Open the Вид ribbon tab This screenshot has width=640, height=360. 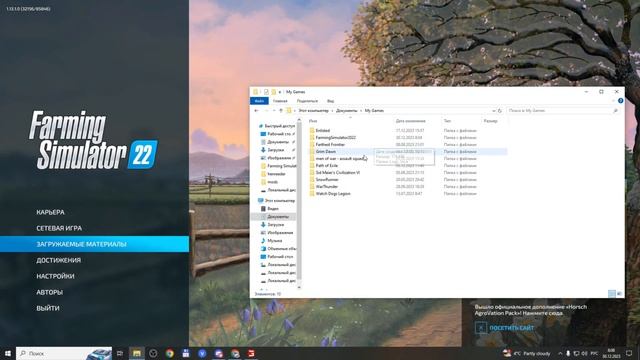click(x=330, y=101)
